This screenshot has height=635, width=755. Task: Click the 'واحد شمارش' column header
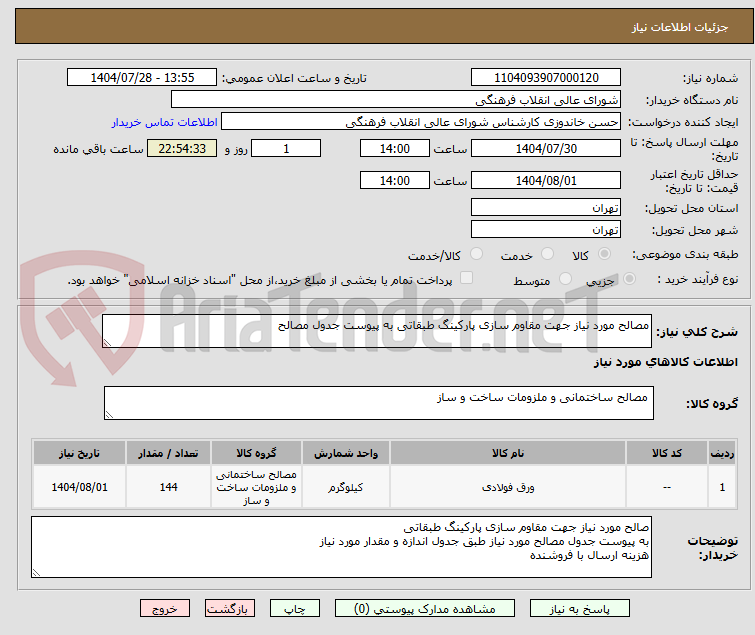[346, 454]
